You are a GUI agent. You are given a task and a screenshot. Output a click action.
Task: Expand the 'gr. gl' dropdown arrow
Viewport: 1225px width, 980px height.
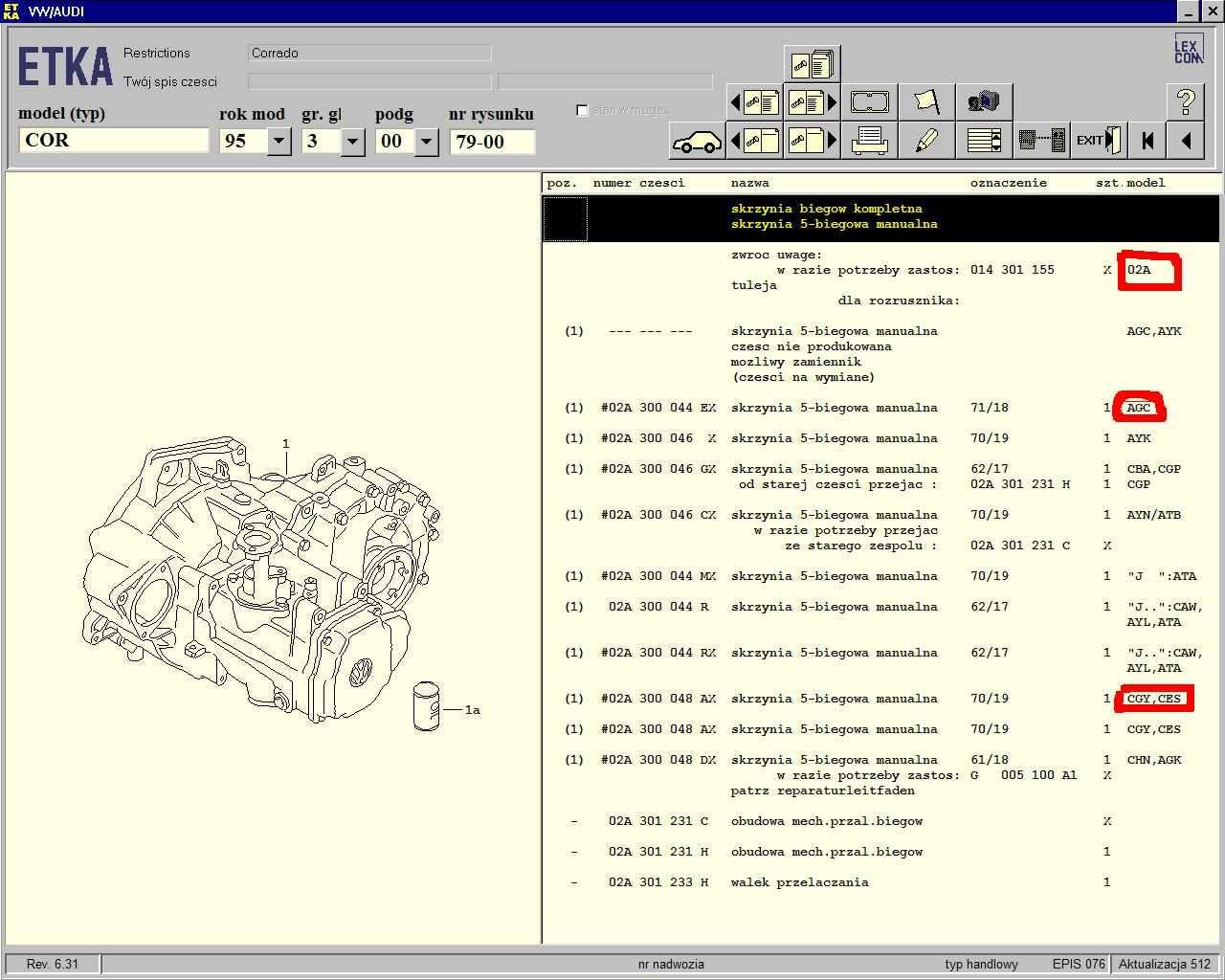(352, 142)
